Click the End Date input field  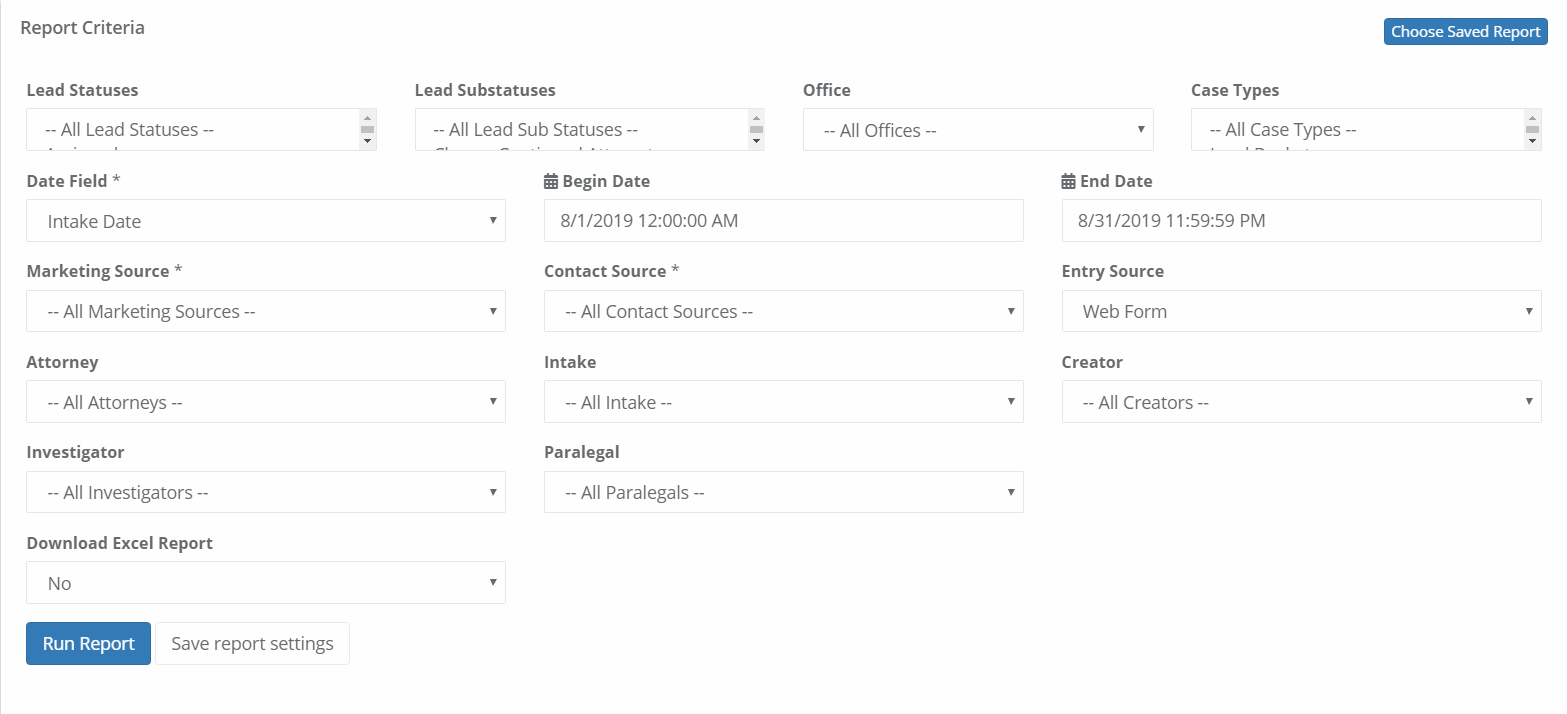point(1302,221)
